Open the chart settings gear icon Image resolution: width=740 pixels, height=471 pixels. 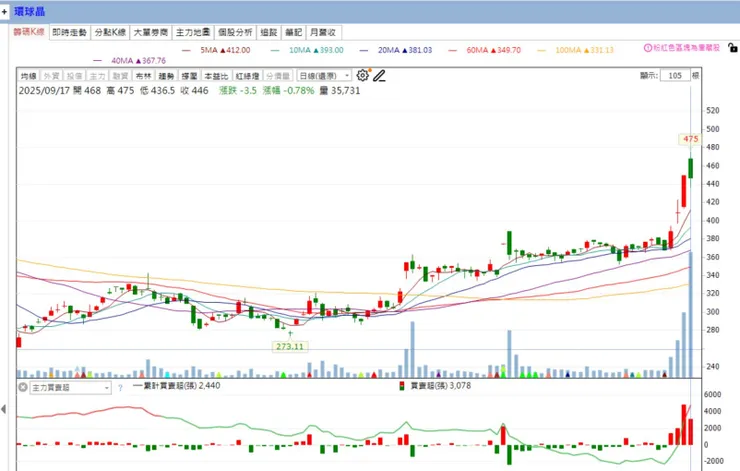(x=362, y=76)
